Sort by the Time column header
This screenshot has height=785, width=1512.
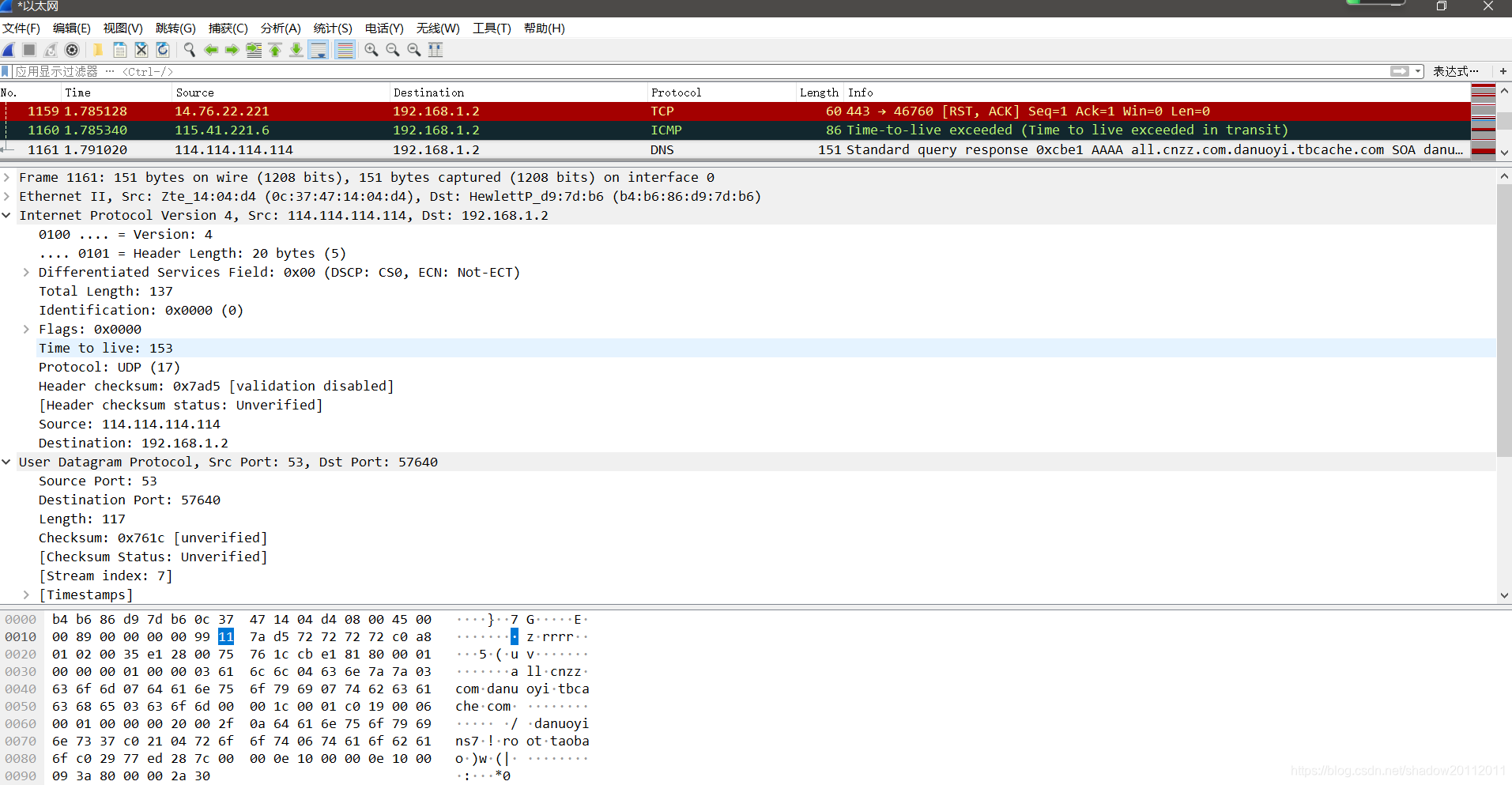click(x=116, y=92)
